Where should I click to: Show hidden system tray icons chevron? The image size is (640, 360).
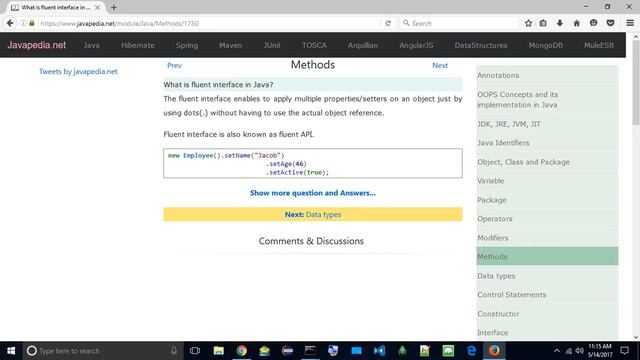[x=557, y=351]
